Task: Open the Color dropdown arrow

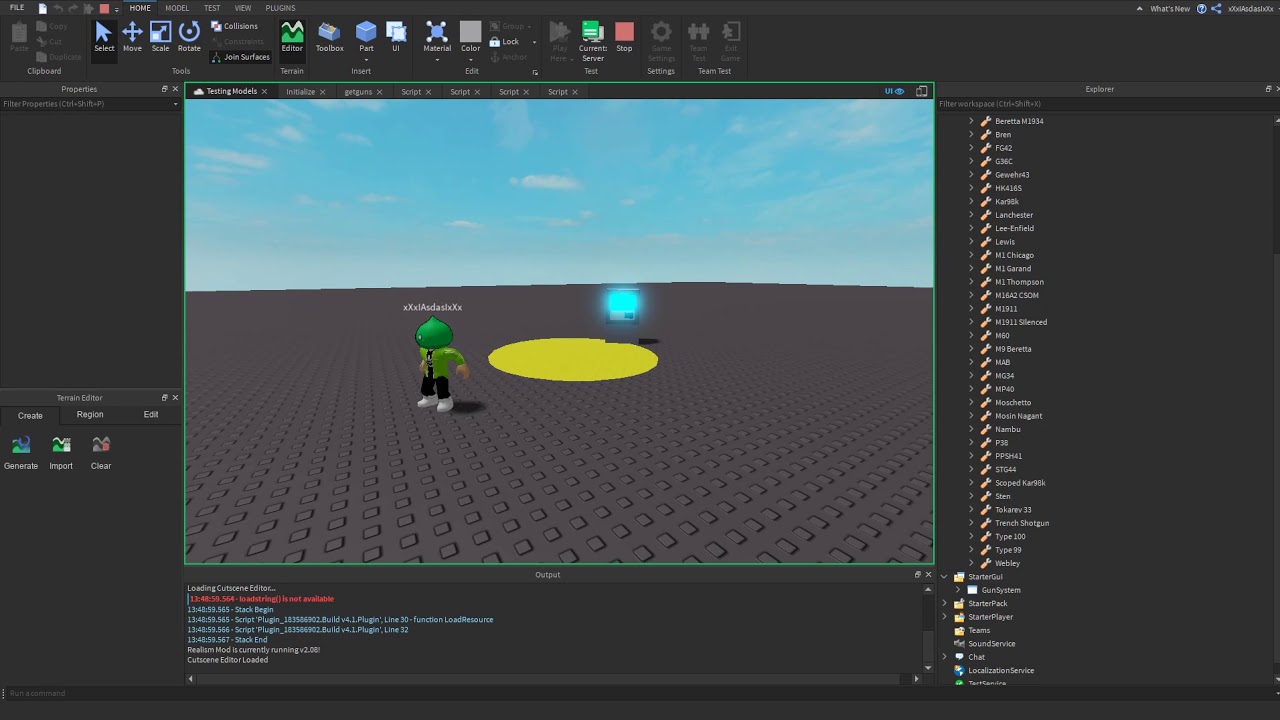Action: click(x=470, y=60)
